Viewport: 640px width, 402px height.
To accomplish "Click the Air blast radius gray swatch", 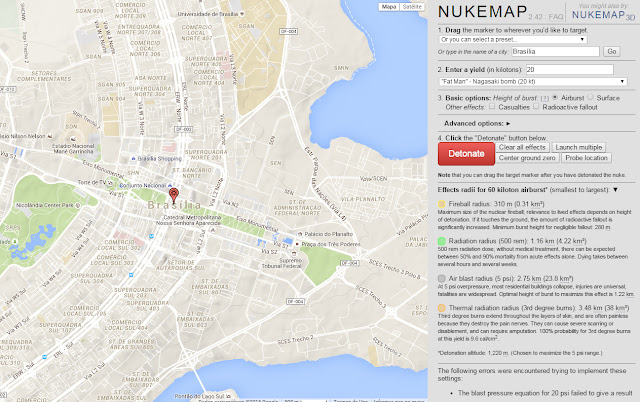I will point(442,278).
